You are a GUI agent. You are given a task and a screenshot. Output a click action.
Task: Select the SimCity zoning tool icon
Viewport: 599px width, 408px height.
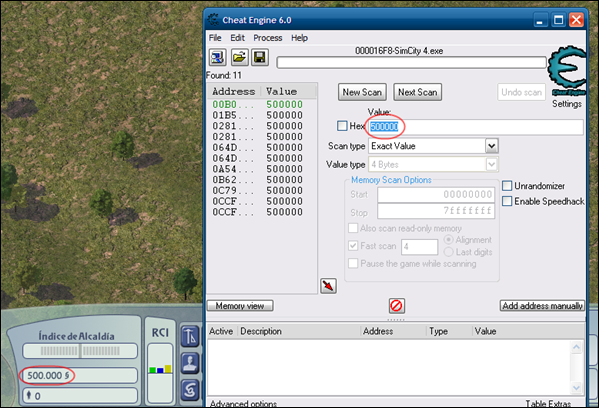pos(190,336)
